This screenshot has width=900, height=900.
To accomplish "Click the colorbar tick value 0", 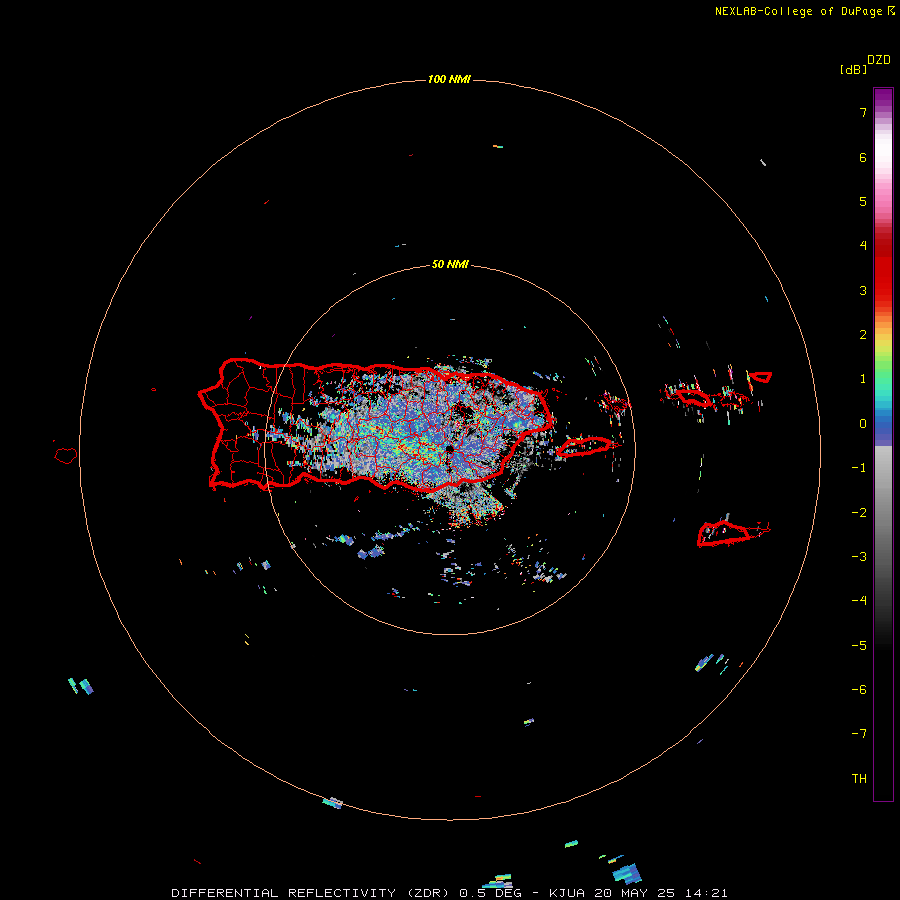I will pos(862,424).
